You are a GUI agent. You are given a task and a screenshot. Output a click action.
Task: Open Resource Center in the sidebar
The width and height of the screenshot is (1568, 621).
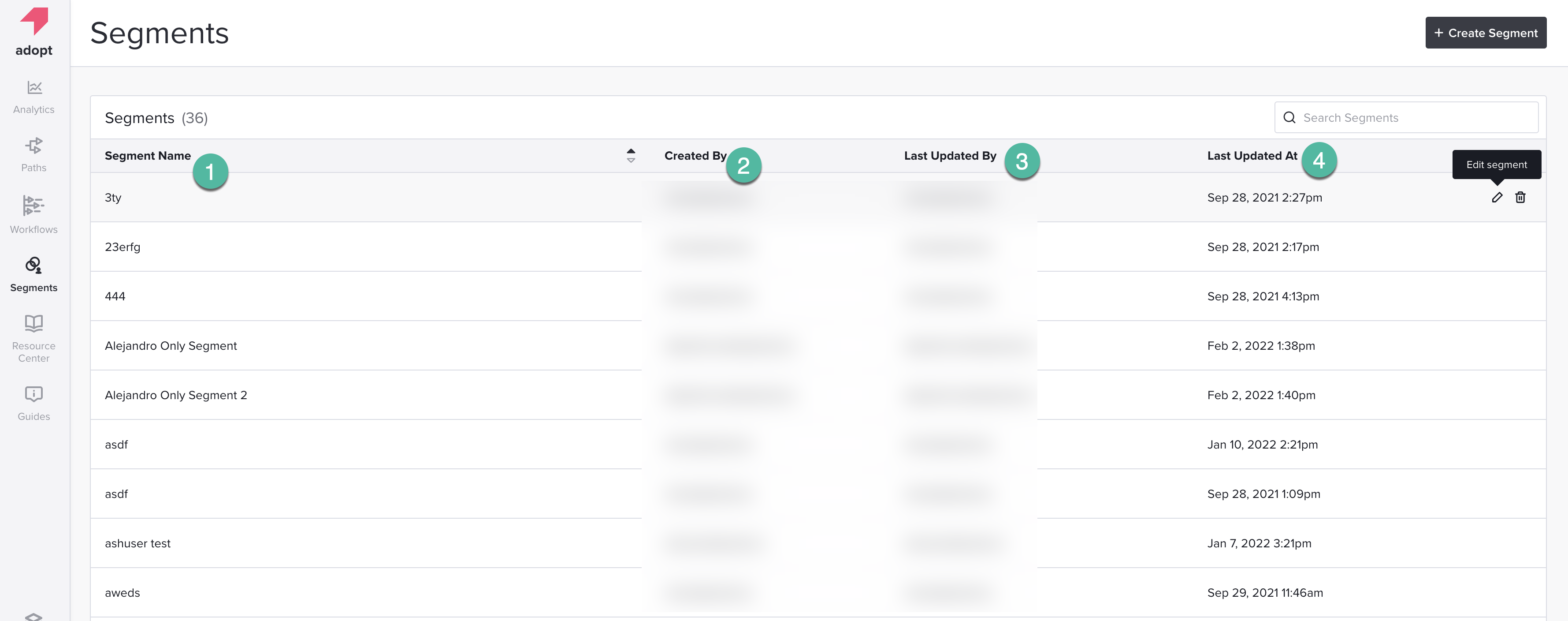click(x=34, y=338)
